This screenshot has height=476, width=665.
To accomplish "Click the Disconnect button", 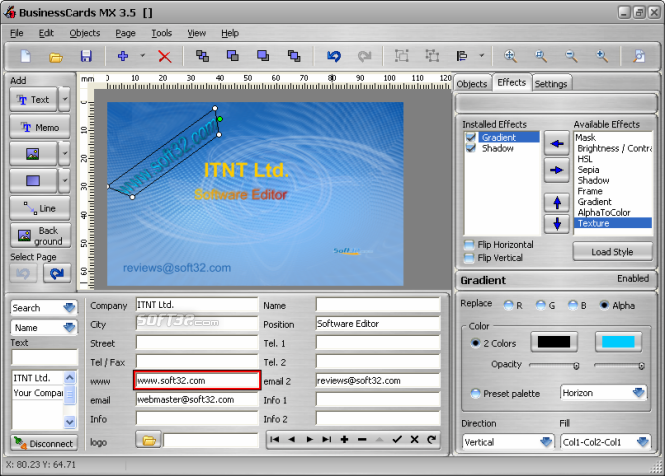I will (44, 443).
